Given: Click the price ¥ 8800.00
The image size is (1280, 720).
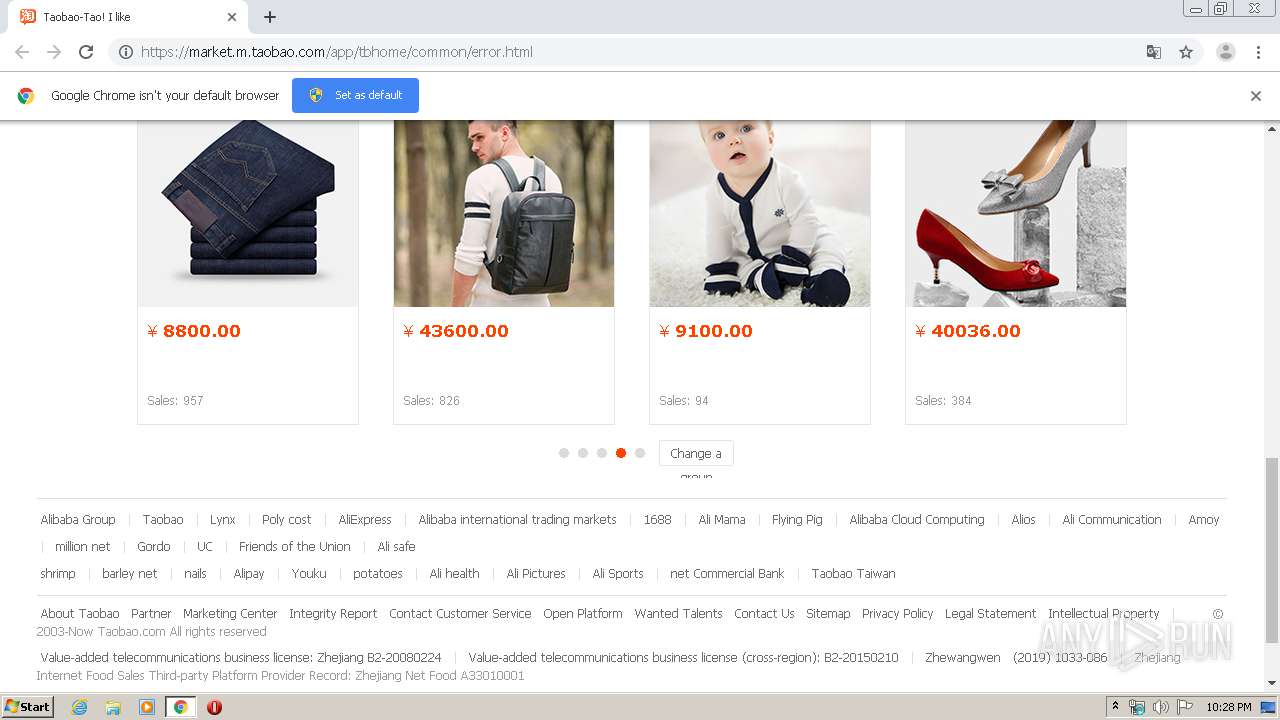Looking at the screenshot, I should click(x=194, y=331).
